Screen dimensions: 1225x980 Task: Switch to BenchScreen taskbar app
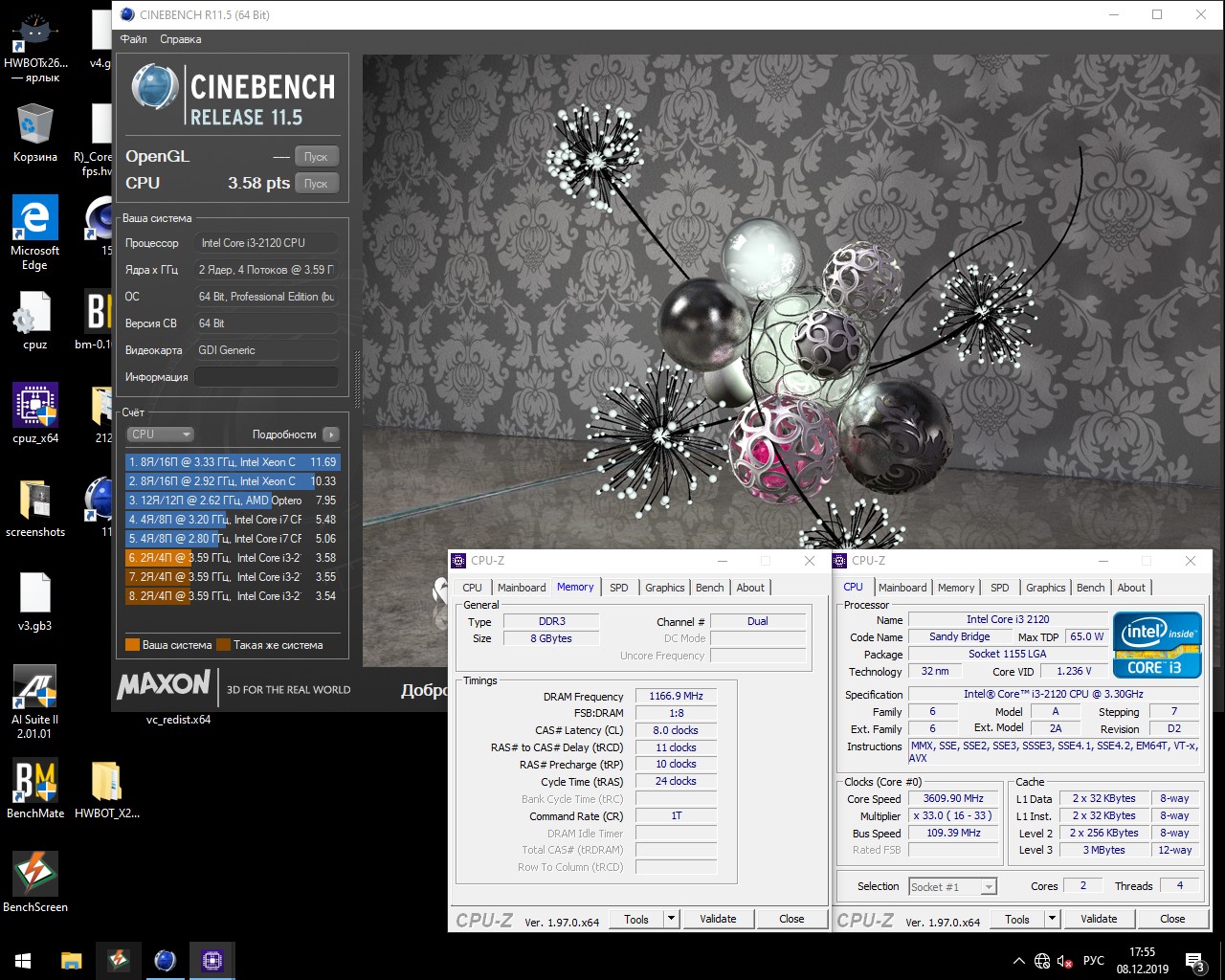119,960
